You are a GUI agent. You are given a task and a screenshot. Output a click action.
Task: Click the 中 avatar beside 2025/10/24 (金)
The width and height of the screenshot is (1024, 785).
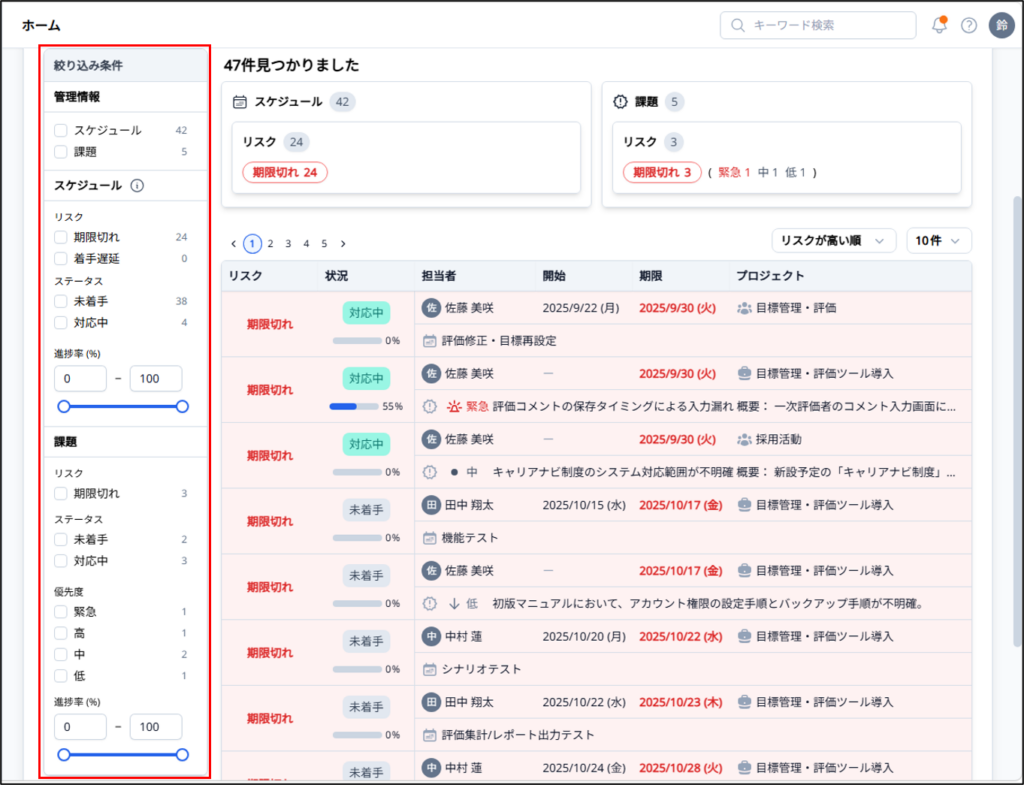(431, 767)
